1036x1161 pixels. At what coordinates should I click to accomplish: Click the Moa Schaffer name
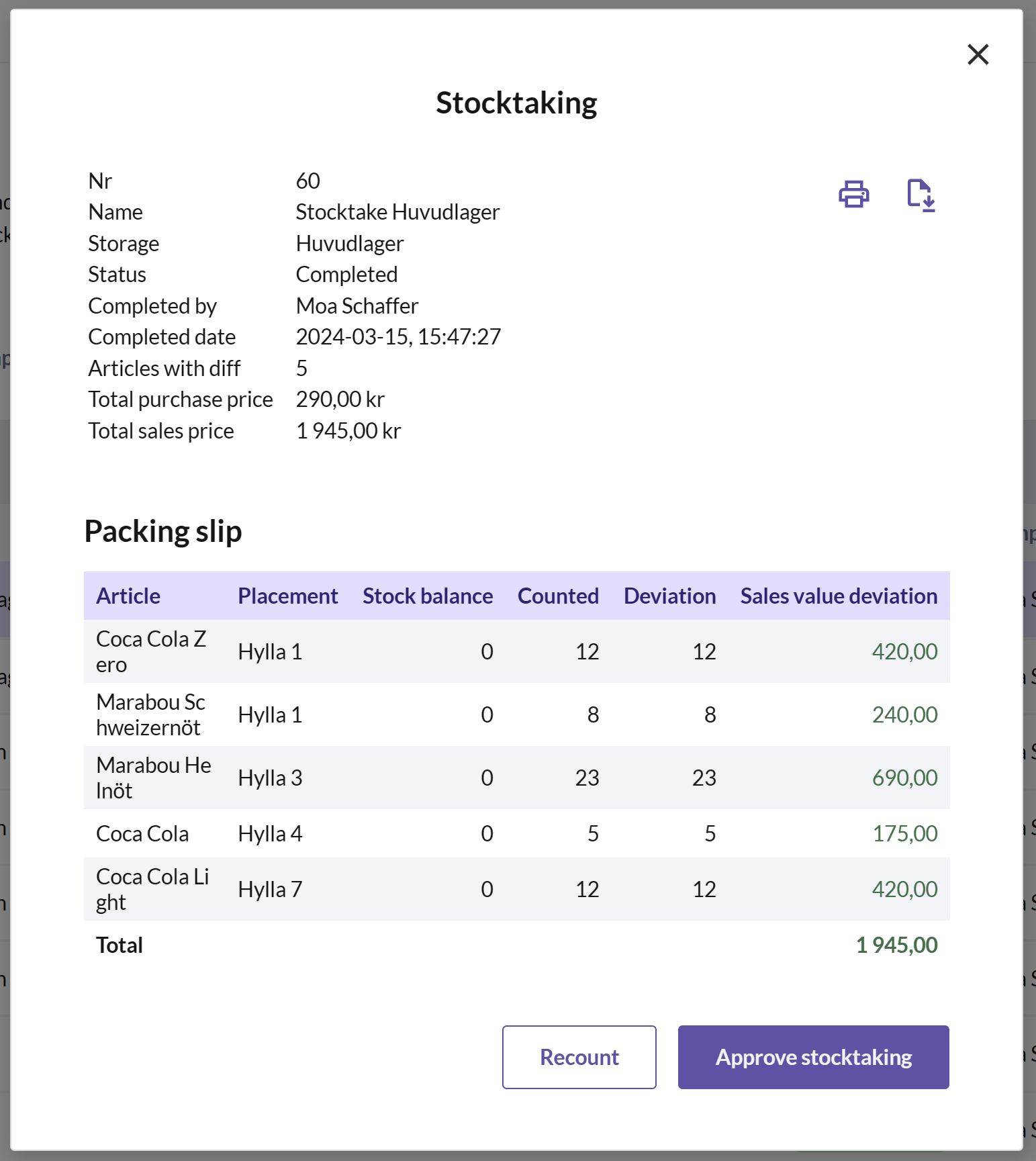pos(357,306)
